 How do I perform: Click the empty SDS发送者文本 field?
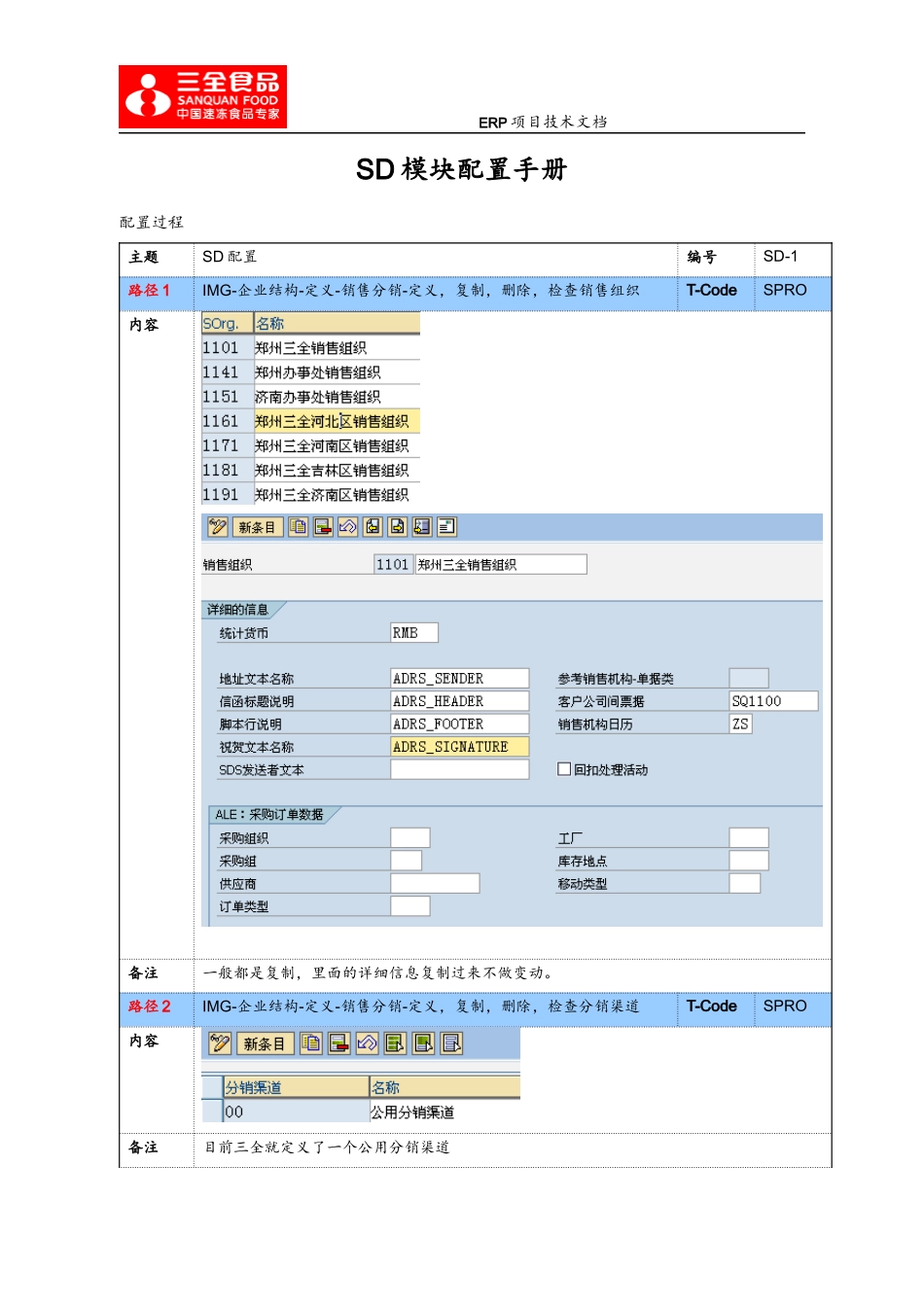(x=460, y=769)
